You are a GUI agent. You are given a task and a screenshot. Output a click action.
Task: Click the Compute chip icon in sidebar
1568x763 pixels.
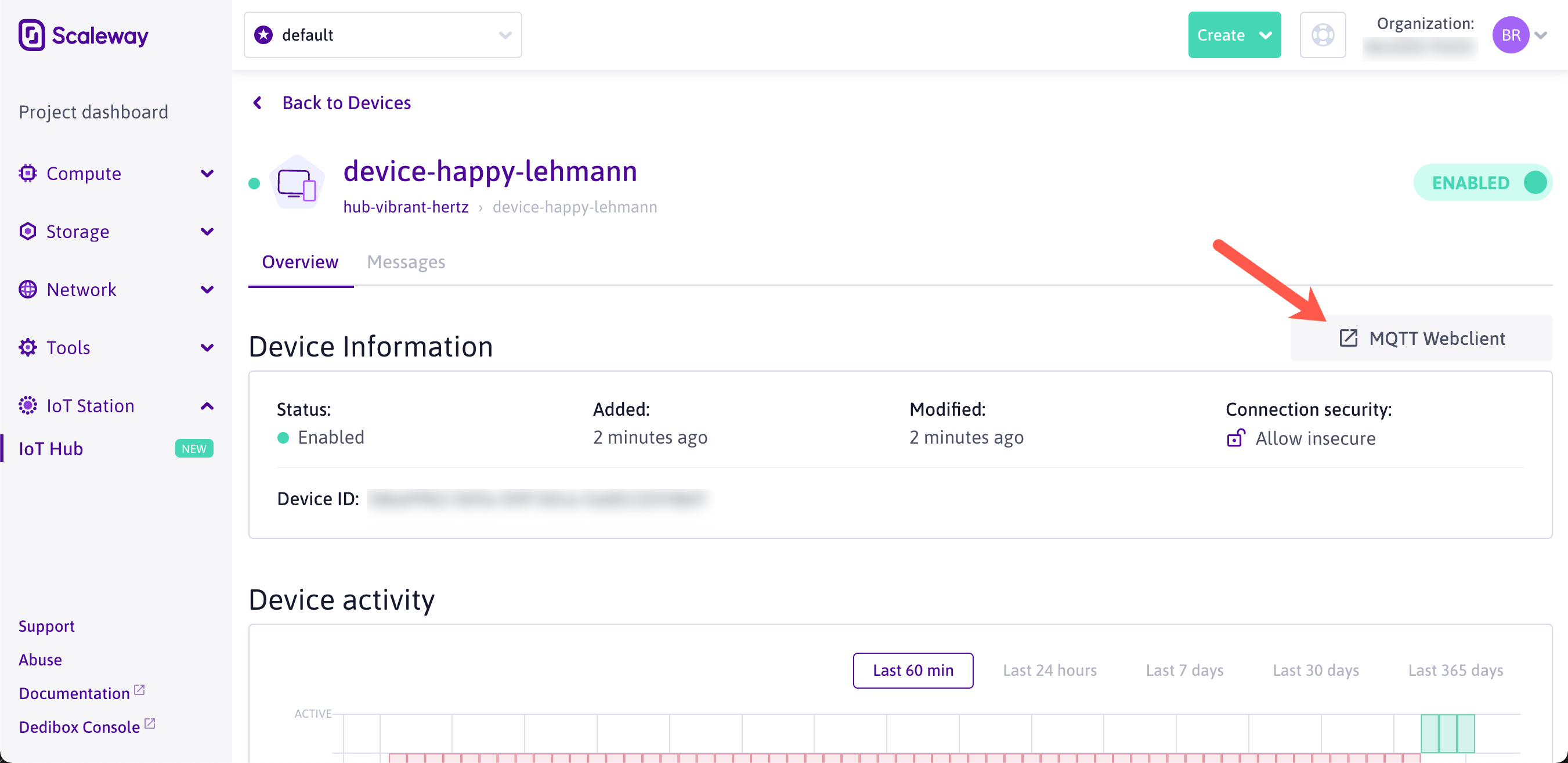click(27, 174)
